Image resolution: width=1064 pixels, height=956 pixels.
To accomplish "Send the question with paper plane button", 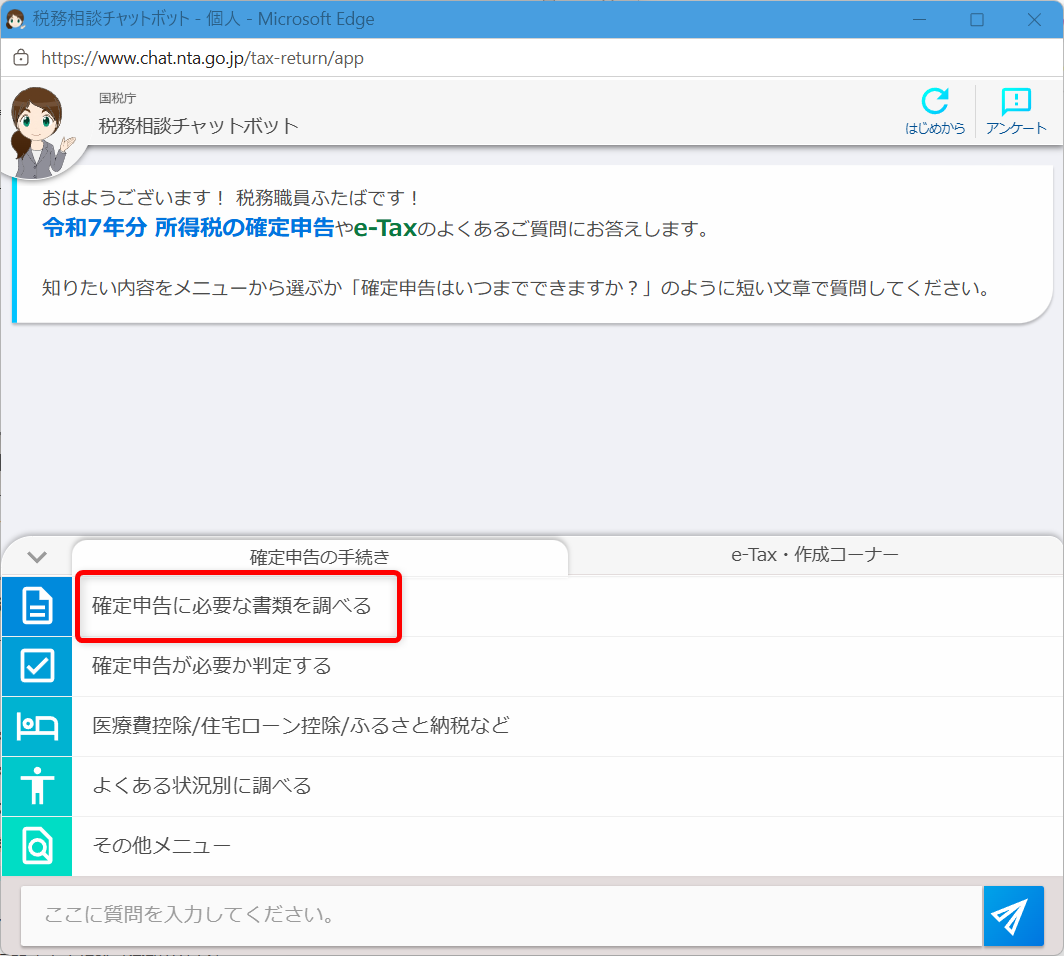I will click(1013, 915).
